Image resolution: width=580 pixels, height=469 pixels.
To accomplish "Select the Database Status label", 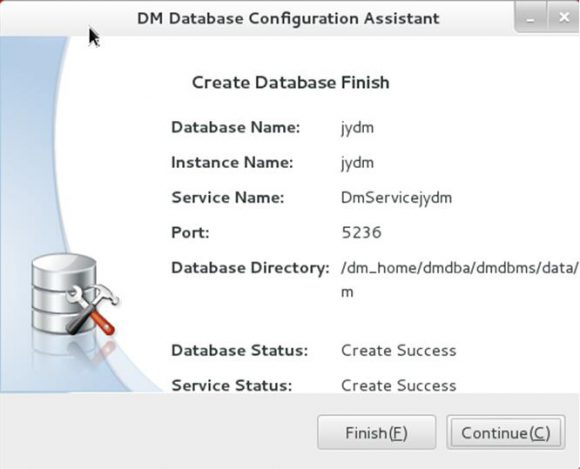I will coord(240,351).
